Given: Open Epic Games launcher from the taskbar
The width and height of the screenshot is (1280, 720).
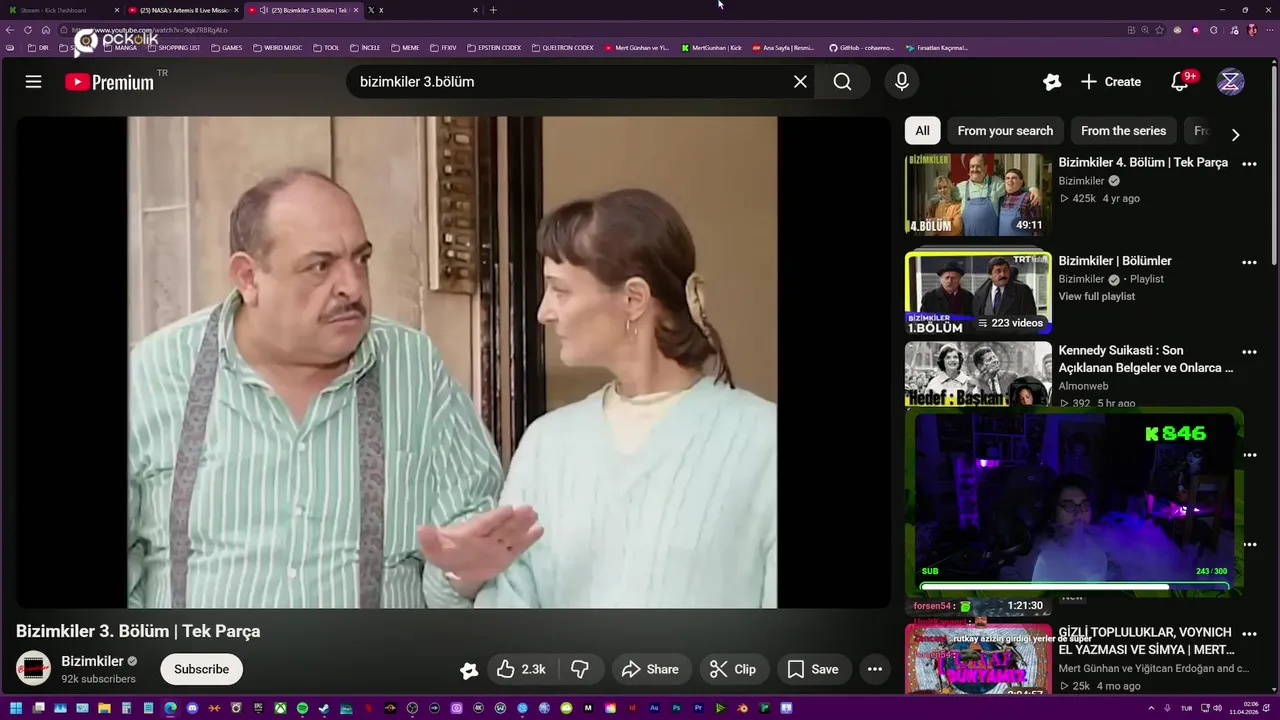Looking at the screenshot, I should point(258,708).
